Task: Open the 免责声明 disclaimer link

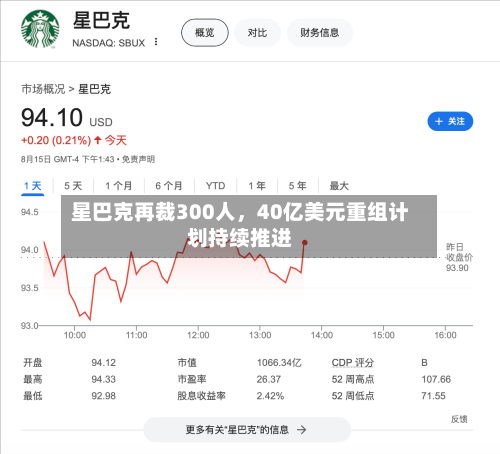Action: pos(138,159)
